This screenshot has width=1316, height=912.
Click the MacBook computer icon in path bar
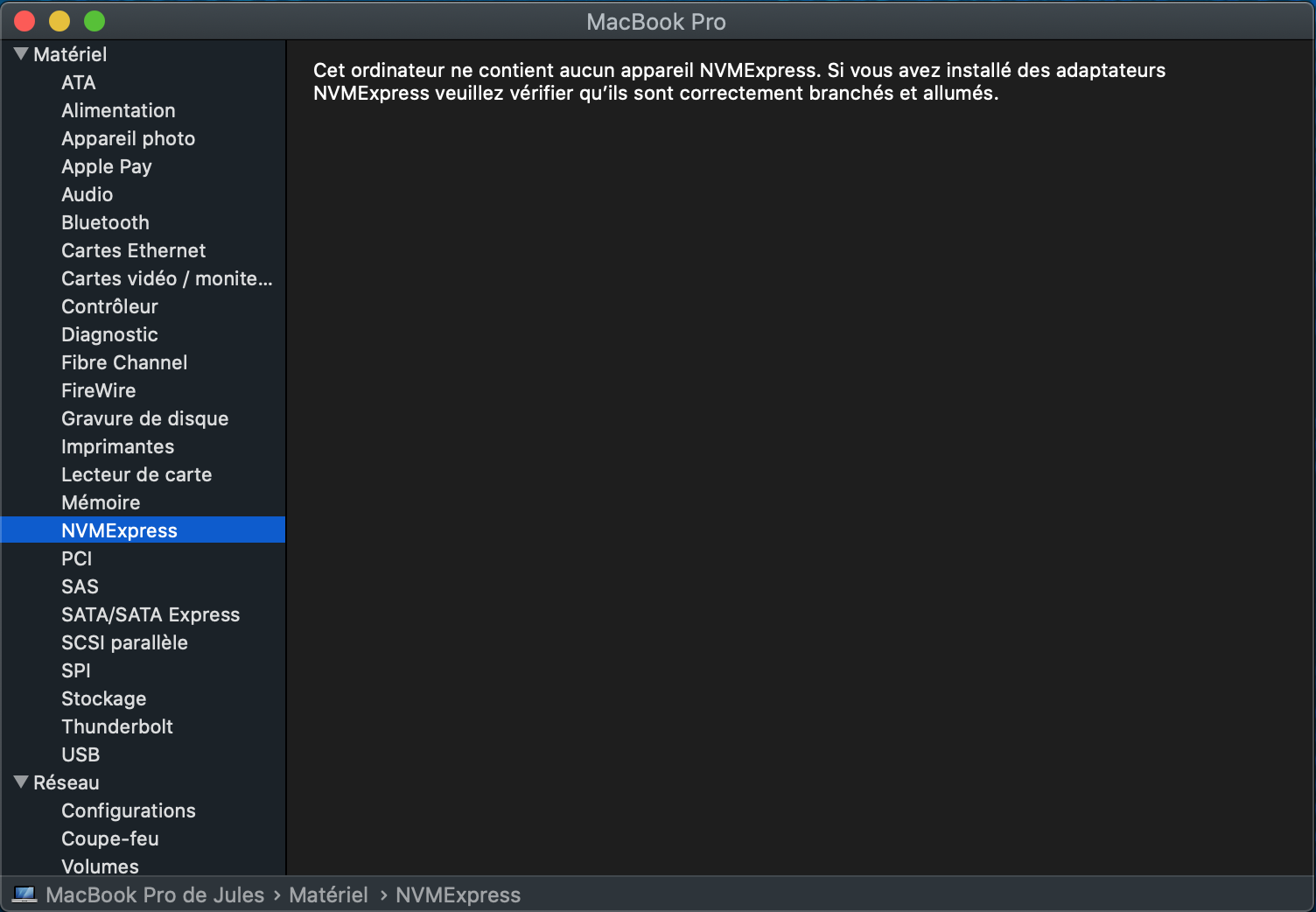tap(24, 894)
